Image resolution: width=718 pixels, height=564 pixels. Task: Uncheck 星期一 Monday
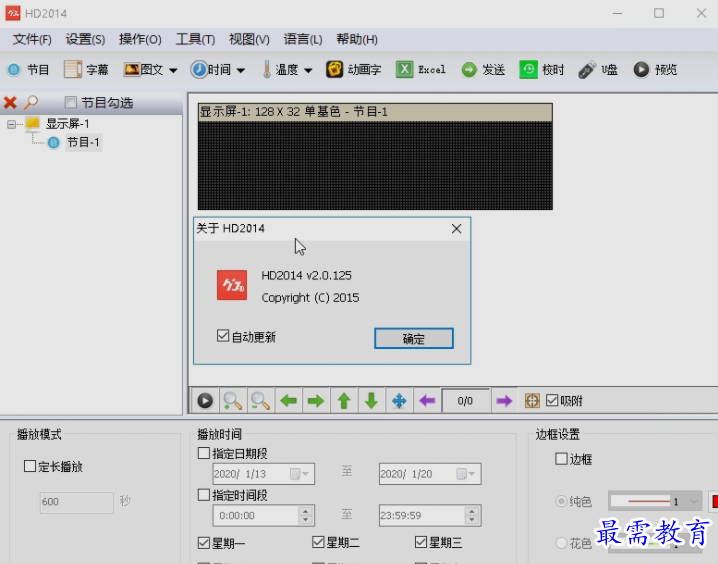pos(204,543)
